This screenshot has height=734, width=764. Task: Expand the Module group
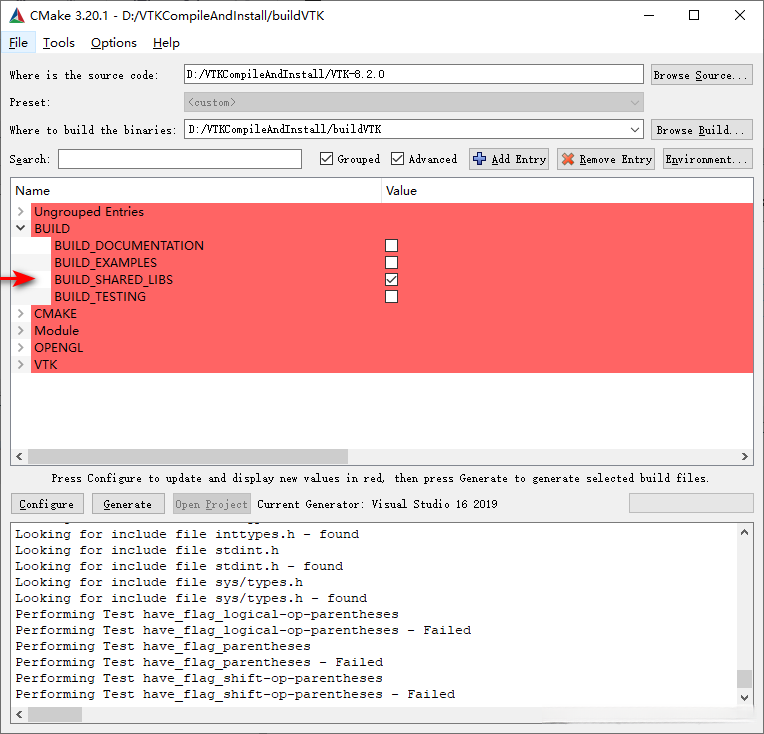[x=20, y=330]
